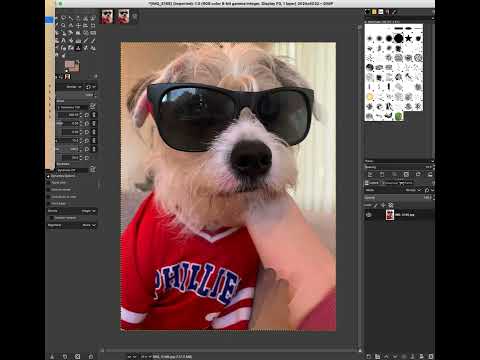Toggle lock alpha channel
The height and width of the screenshot is (360, 480).
390,205
